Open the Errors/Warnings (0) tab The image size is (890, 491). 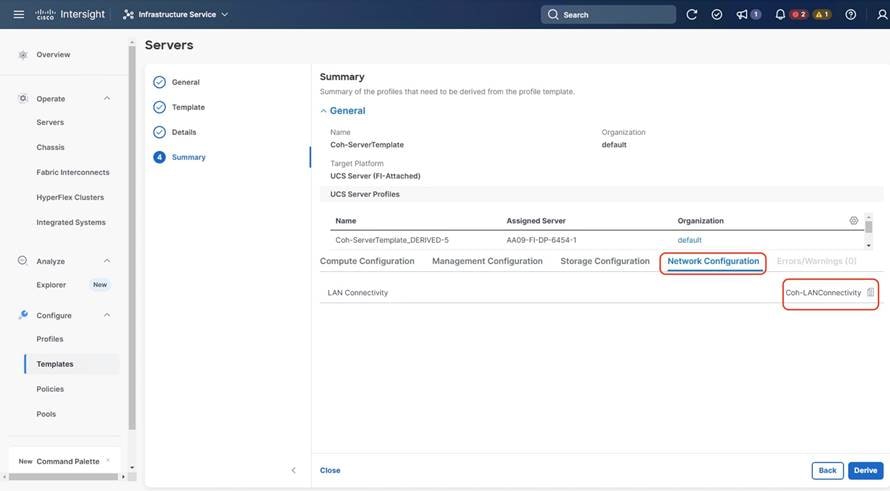pyautogui.click(x=816, y=261)
